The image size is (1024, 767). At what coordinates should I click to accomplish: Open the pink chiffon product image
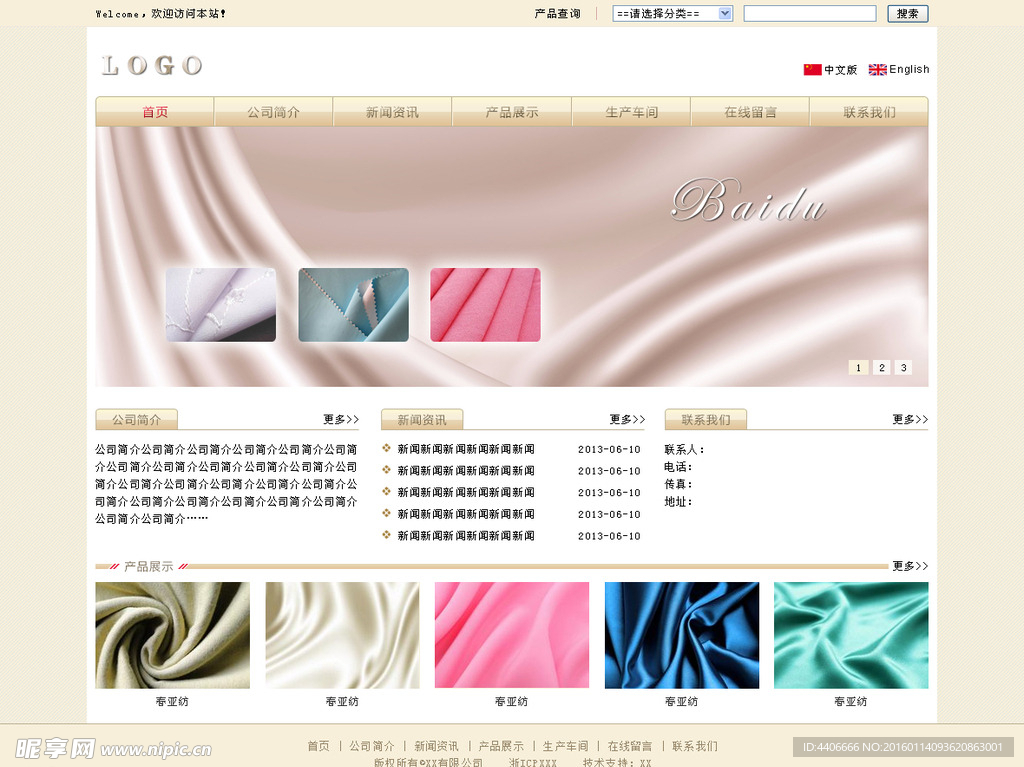click(x=512, y=635)
